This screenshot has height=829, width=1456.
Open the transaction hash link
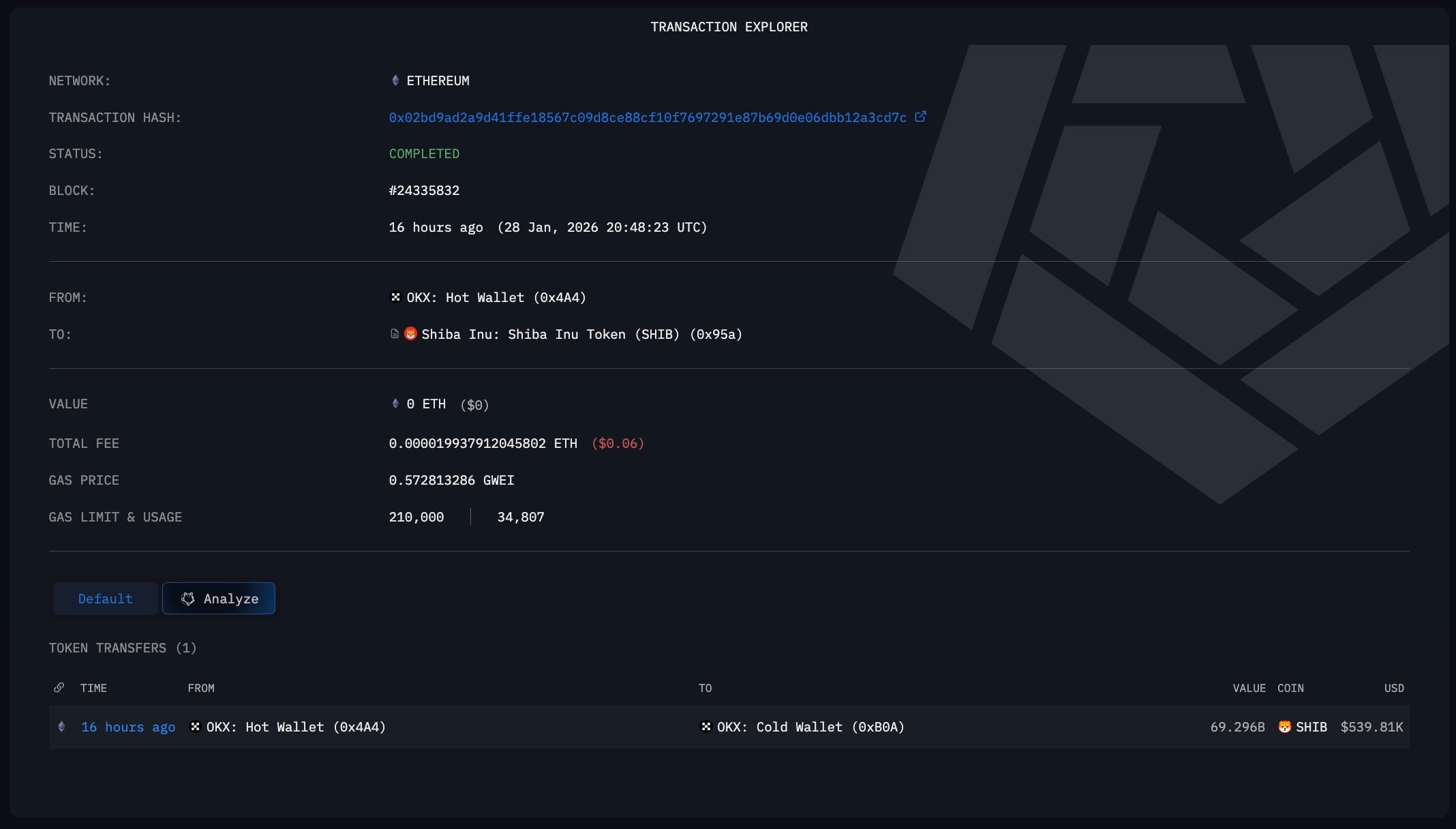coord(648,117)
